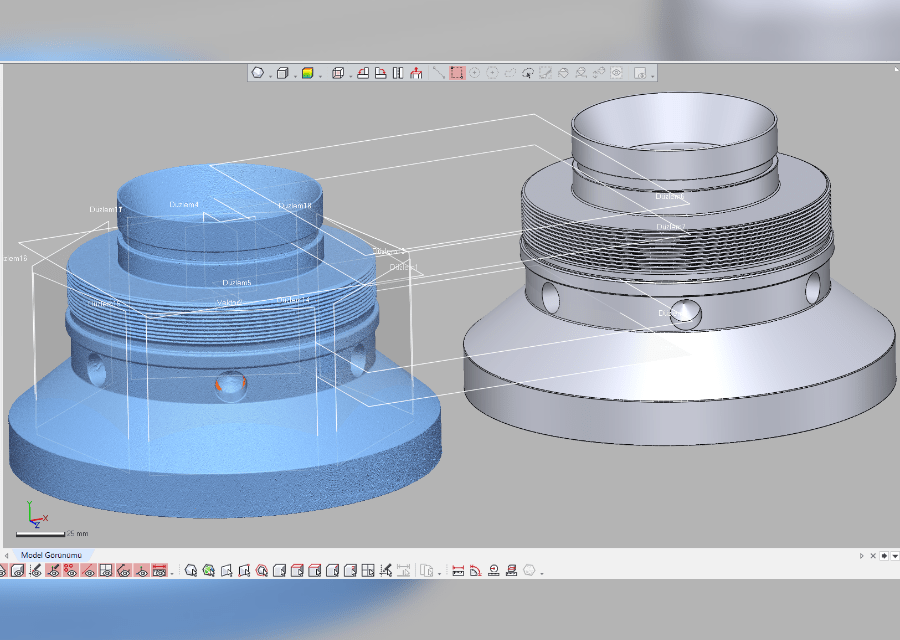The height and width of the screenshot is (640, 900).
Task: Select the measure radius tool
Action: [x=494, y=571]
